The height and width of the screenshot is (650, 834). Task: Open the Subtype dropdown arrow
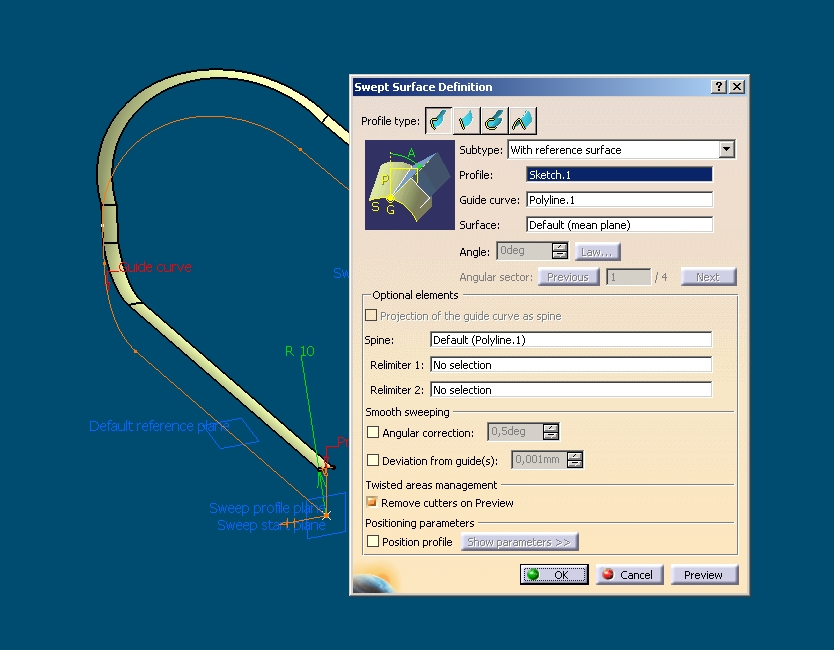pyautogui.click(x=727, y=149)
